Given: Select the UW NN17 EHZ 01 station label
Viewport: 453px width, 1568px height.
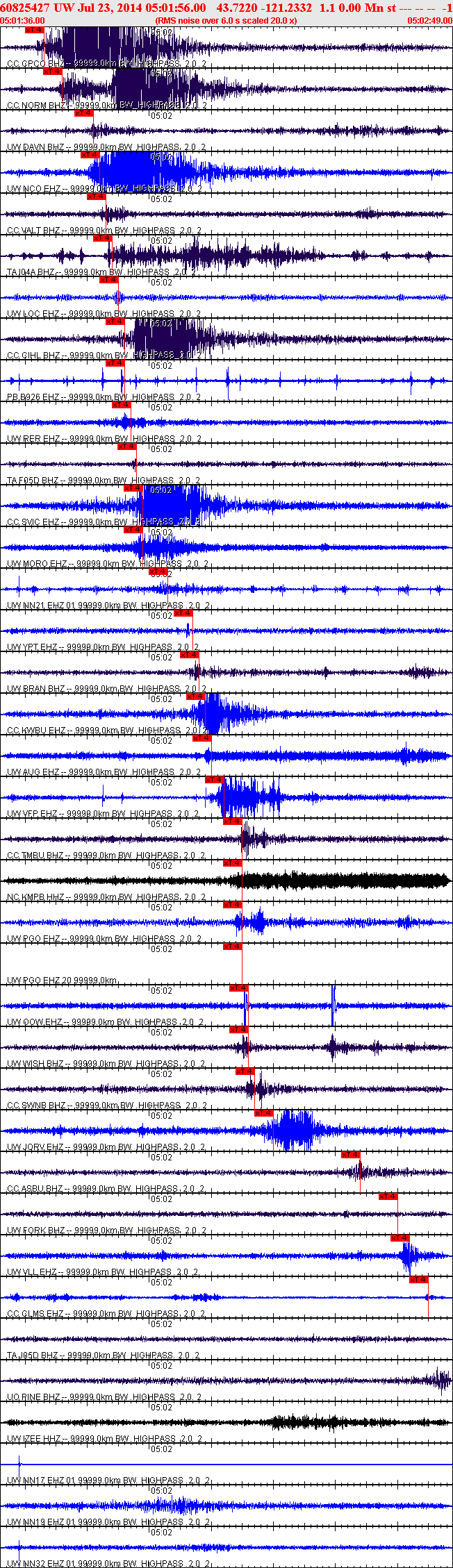Looking at the screenshot, I should click(x=108, y=1481).
